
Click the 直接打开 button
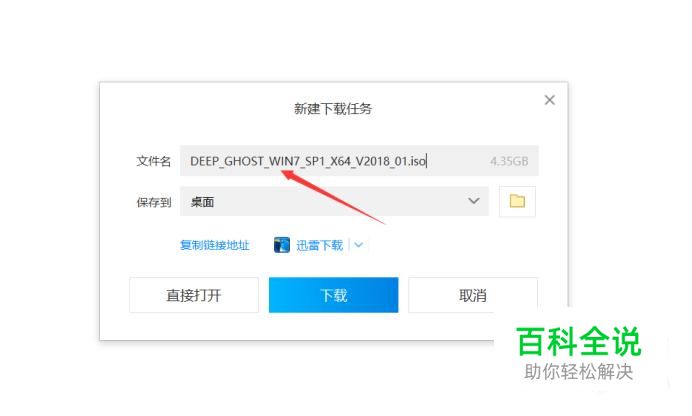point(194,295)
